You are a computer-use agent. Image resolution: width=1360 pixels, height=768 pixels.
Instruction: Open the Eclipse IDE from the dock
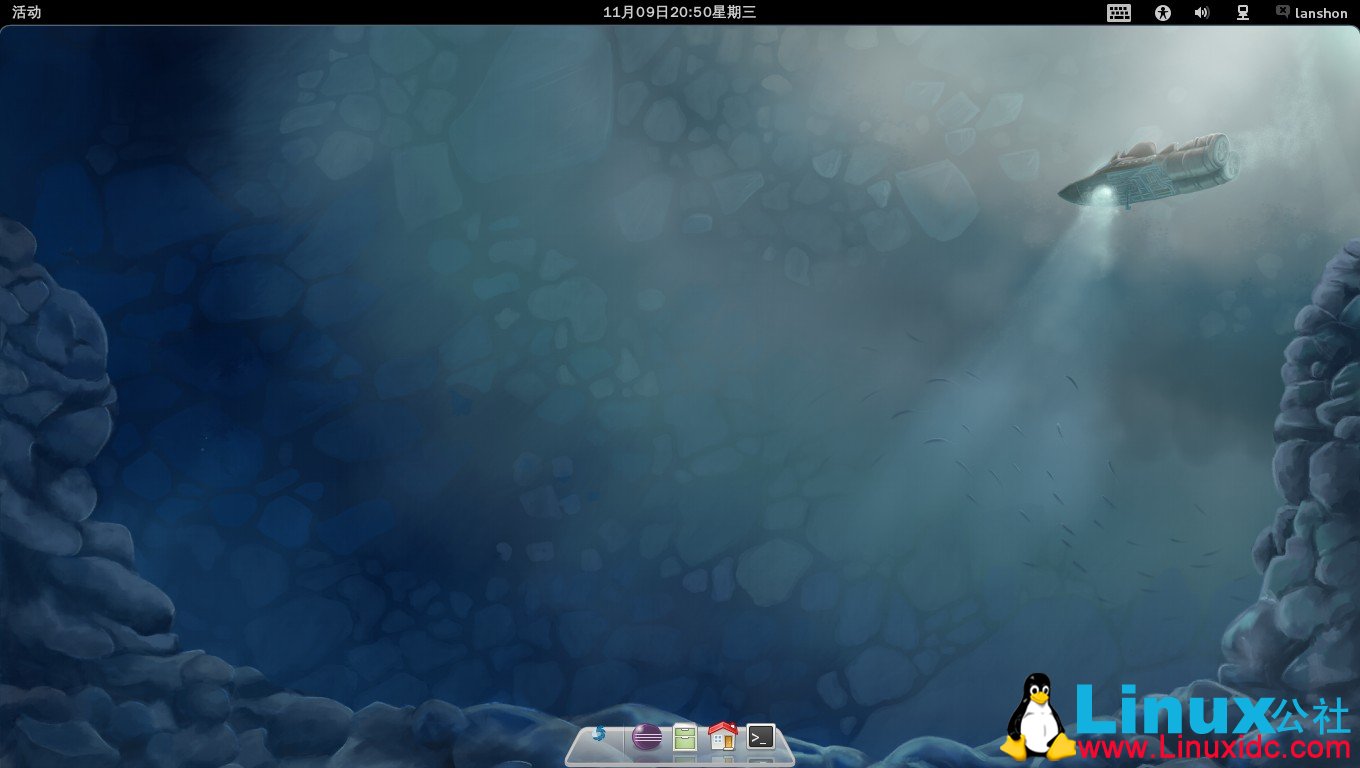(x=647, y=738)
